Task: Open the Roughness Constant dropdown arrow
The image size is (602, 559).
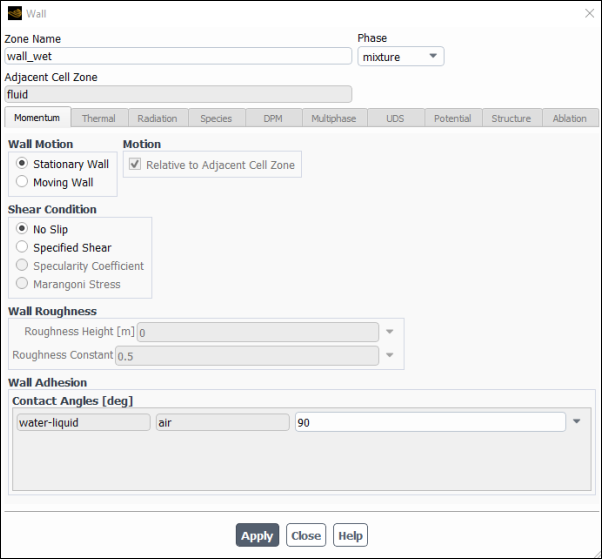Action: click(390, 356)
